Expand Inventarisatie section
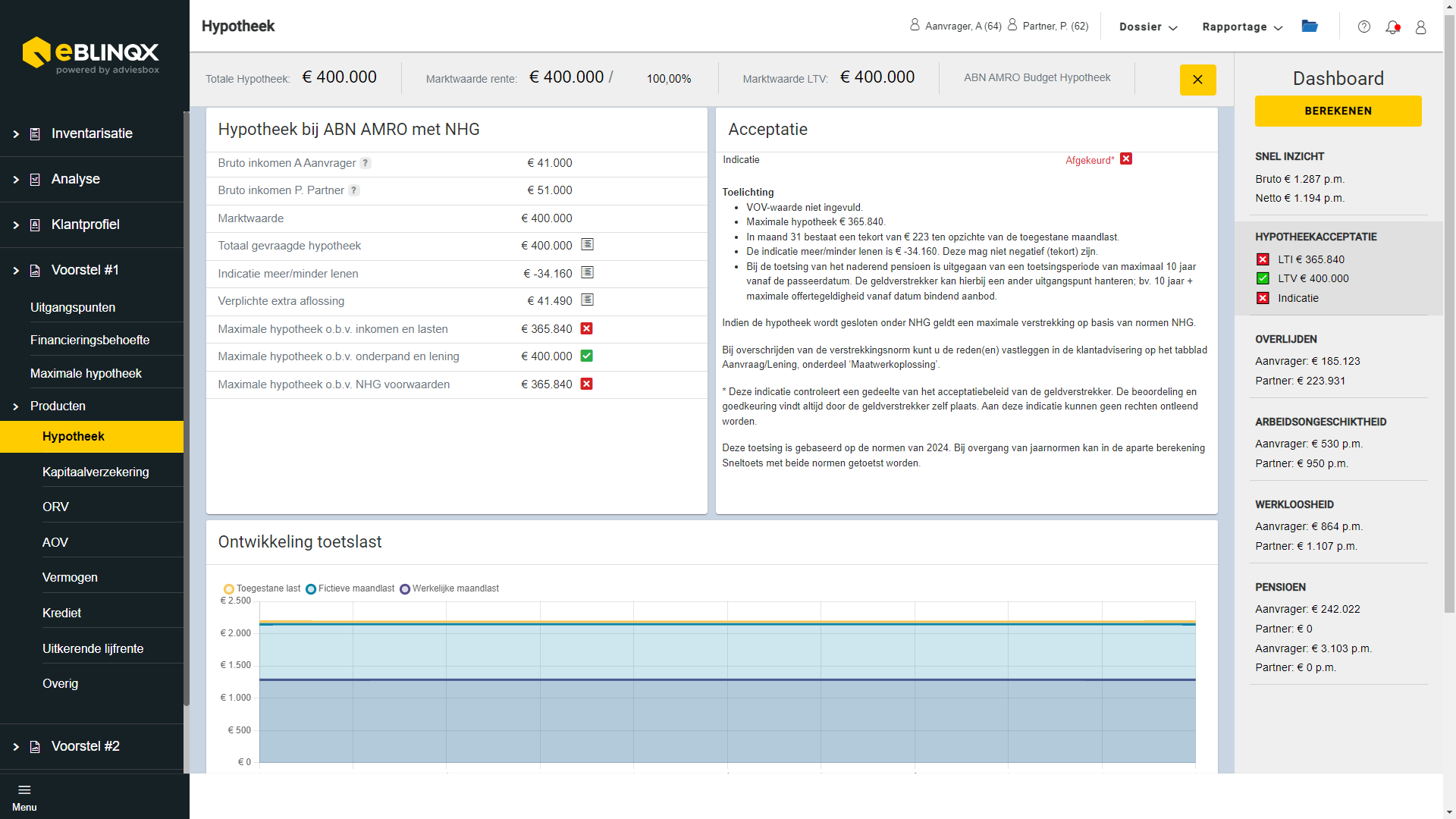This screenshot has height=819, width=1456. coord(16,134)
